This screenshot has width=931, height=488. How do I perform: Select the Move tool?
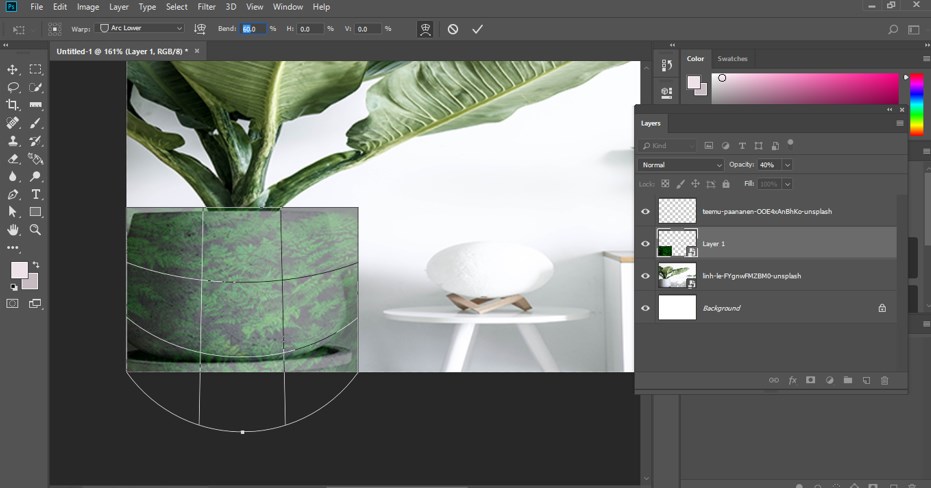[13, 69]
